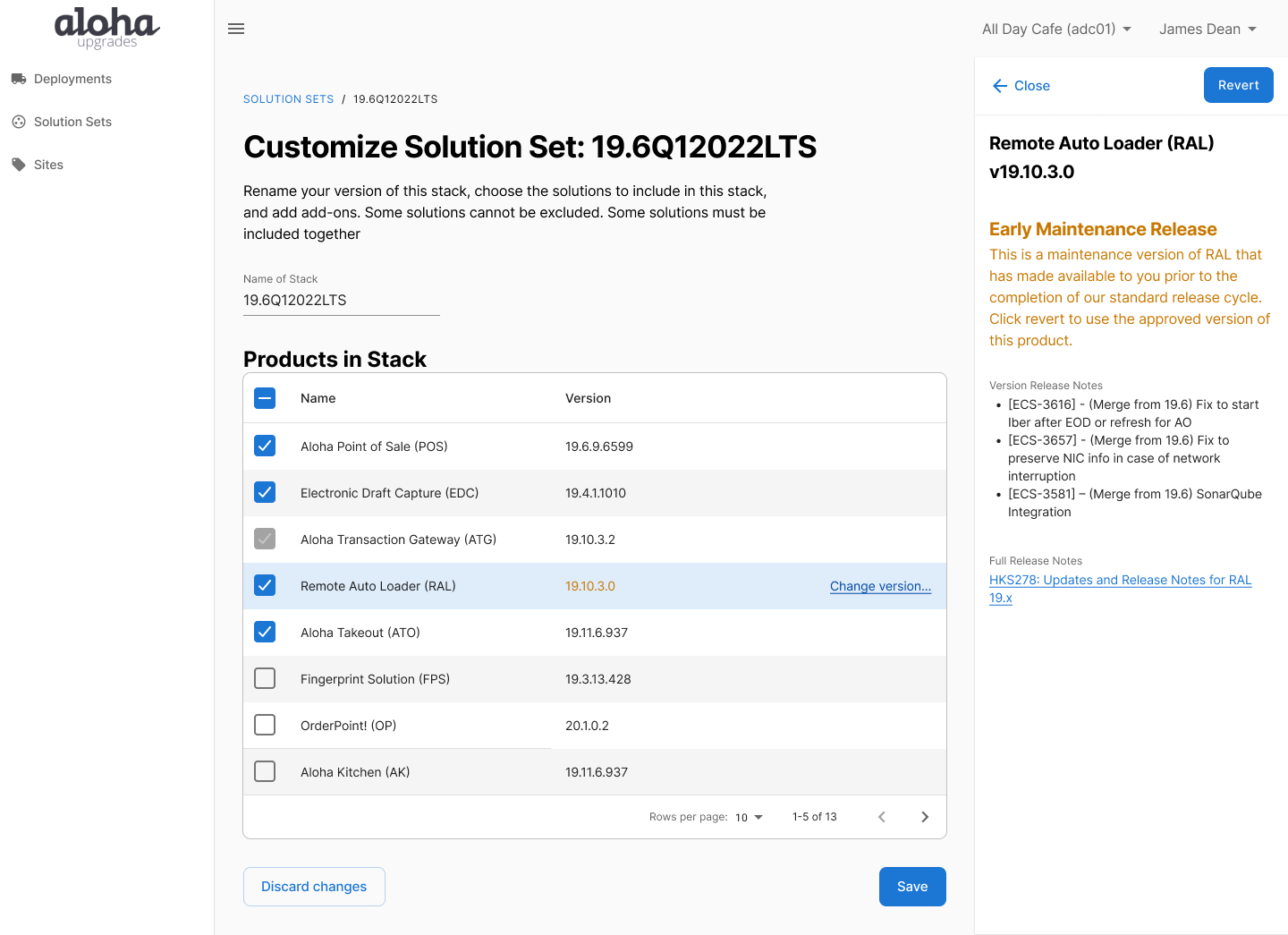Go to next page of products
Screen dimensions: 1288x935
point(925,817)
